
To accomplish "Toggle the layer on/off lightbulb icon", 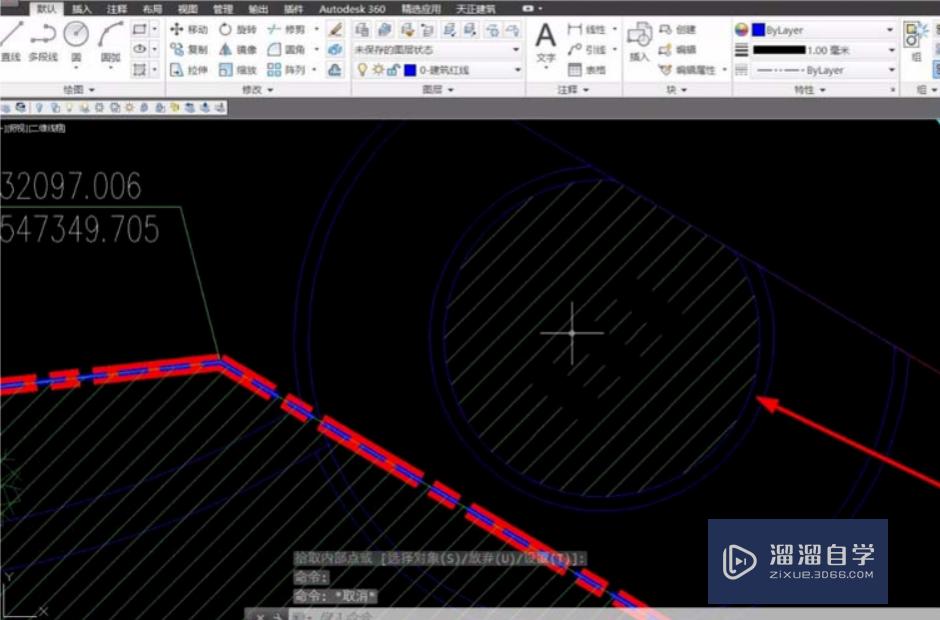I will tap(363, 70).
